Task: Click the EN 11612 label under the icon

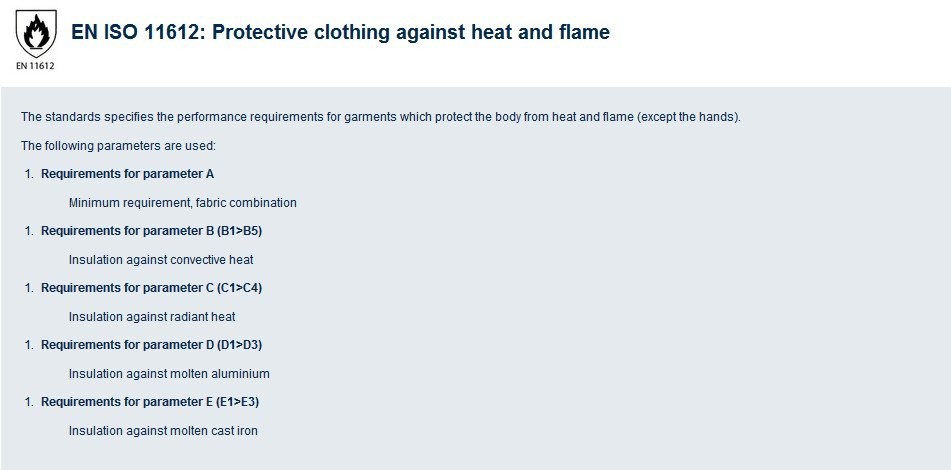Action: 35,65
